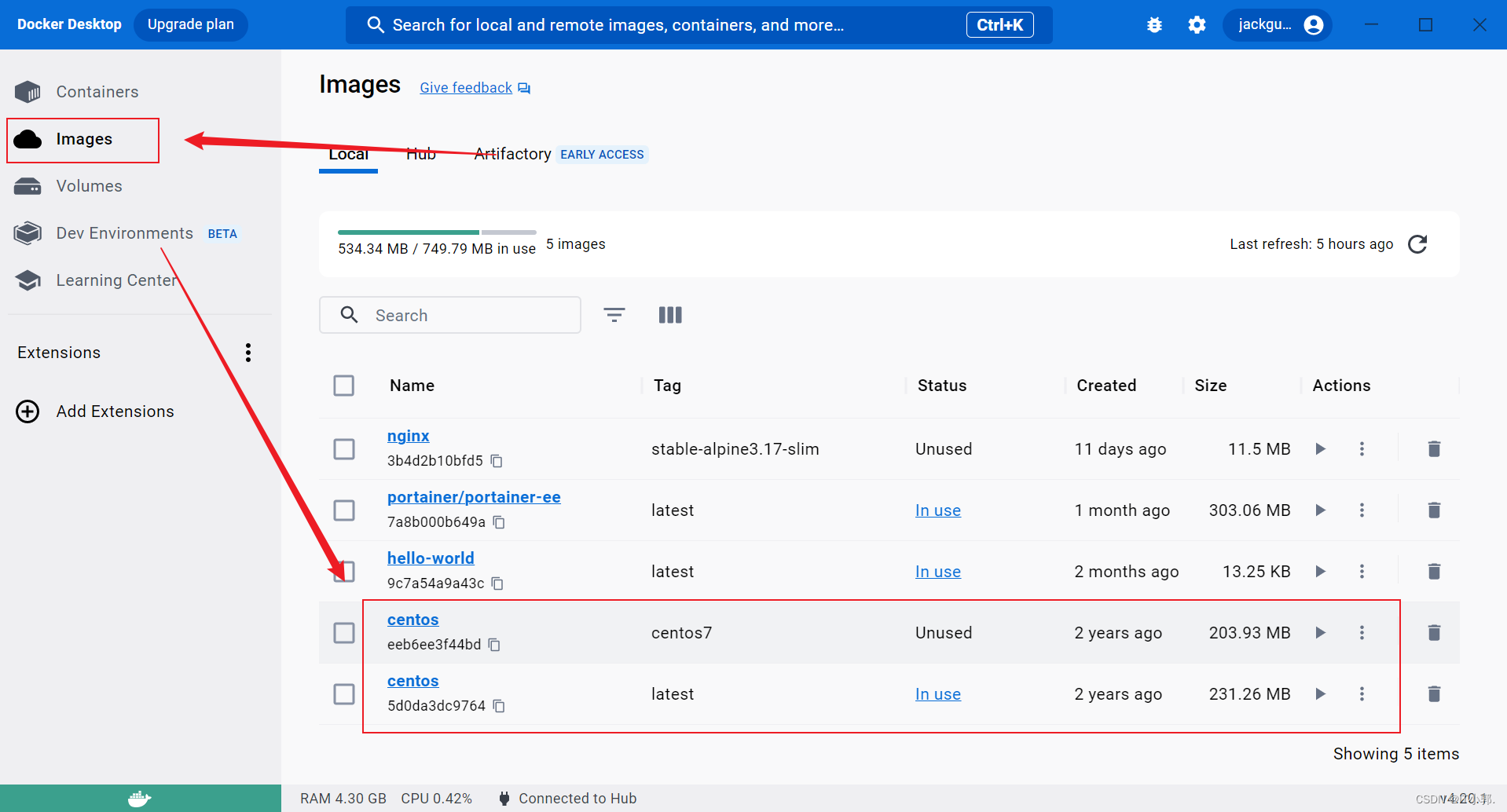Refresh the images list

point(1417,244)
